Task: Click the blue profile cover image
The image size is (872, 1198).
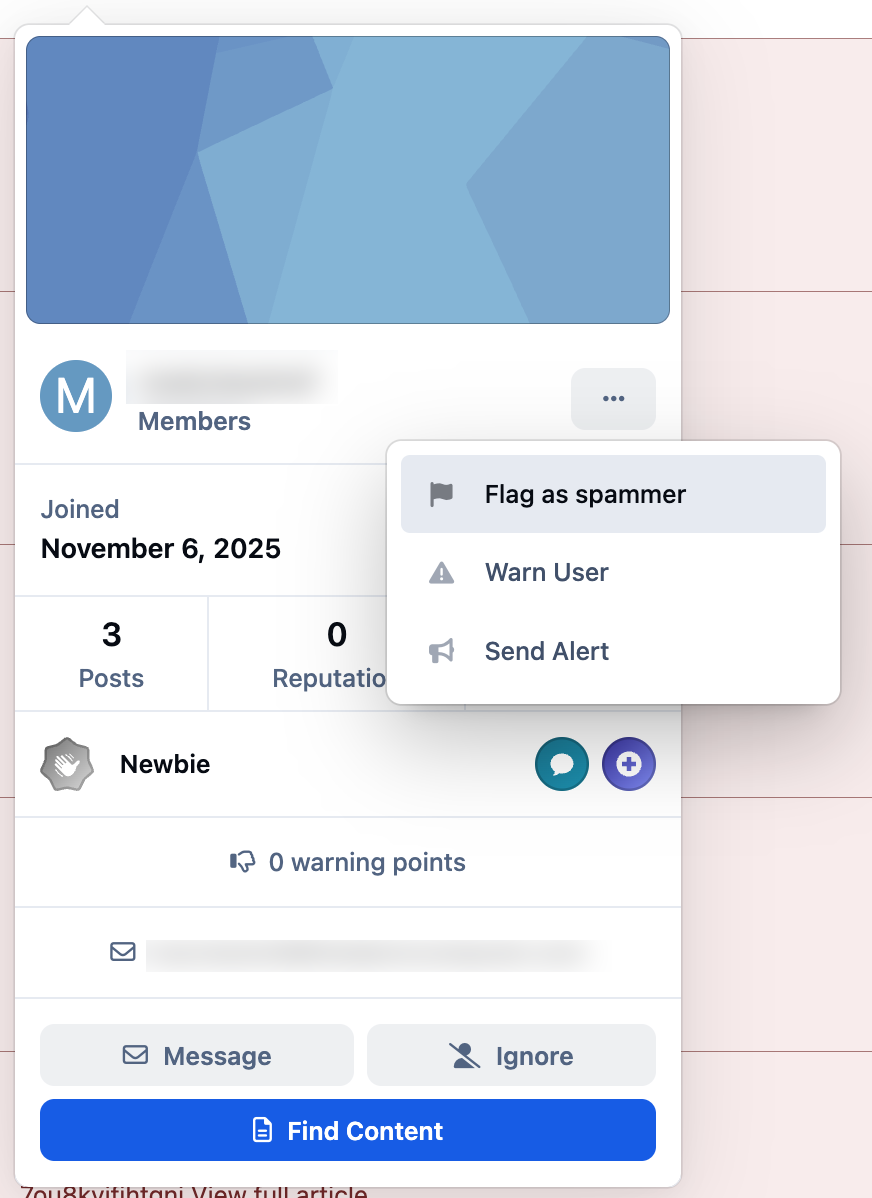Action: (x=348, y=180)
